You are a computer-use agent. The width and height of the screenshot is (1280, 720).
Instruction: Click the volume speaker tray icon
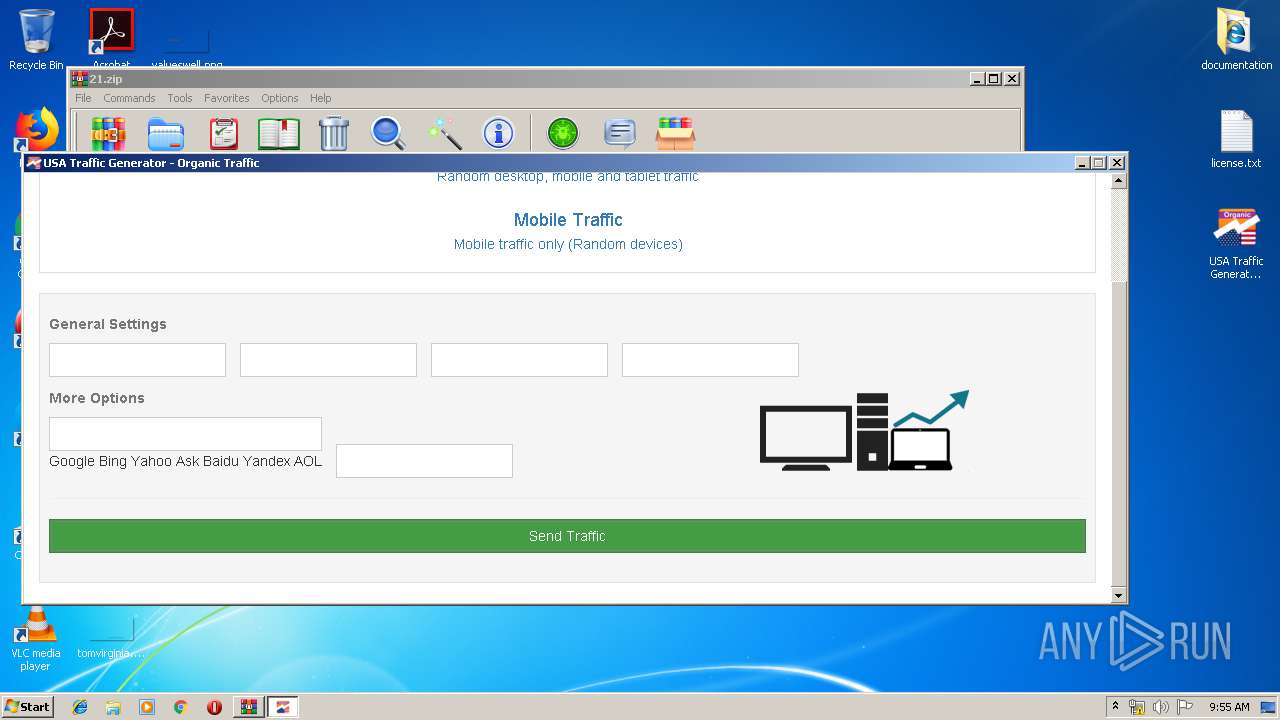[x=1160, y=707]
